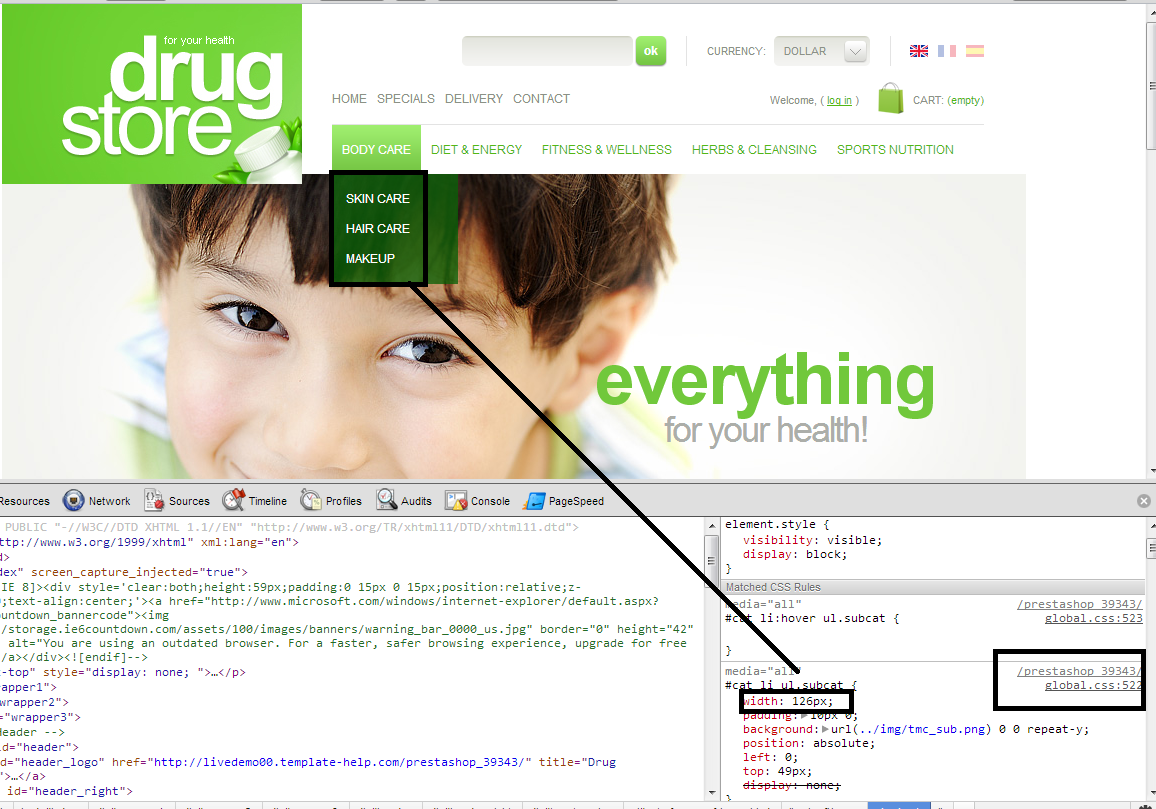This screenshot has height=809, width=1156.
Task: Open the Dollar currency dropdown
Action: 821,51
